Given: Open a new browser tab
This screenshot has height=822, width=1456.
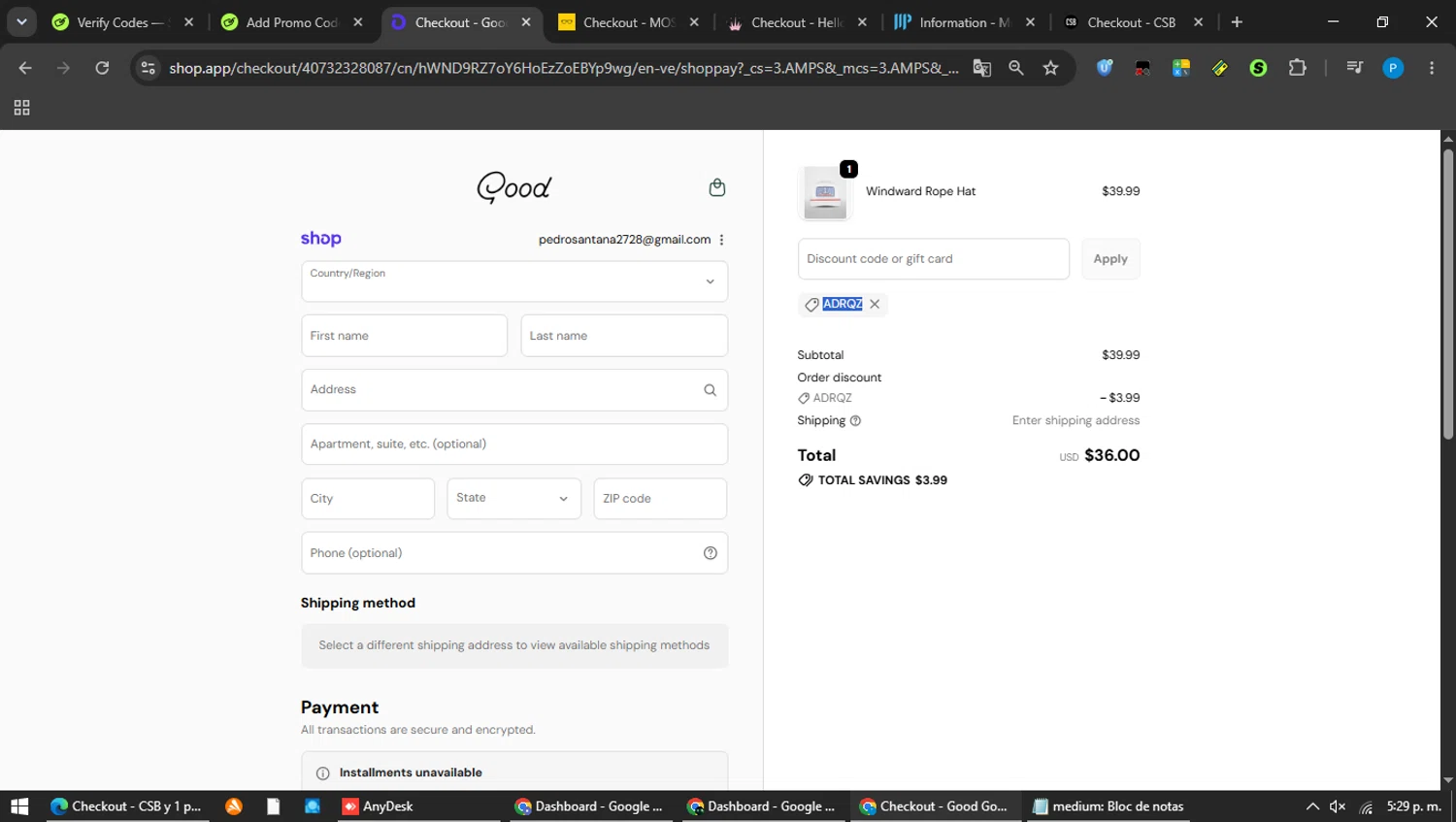Looking at the screenshot, I should coord(1237,21).
